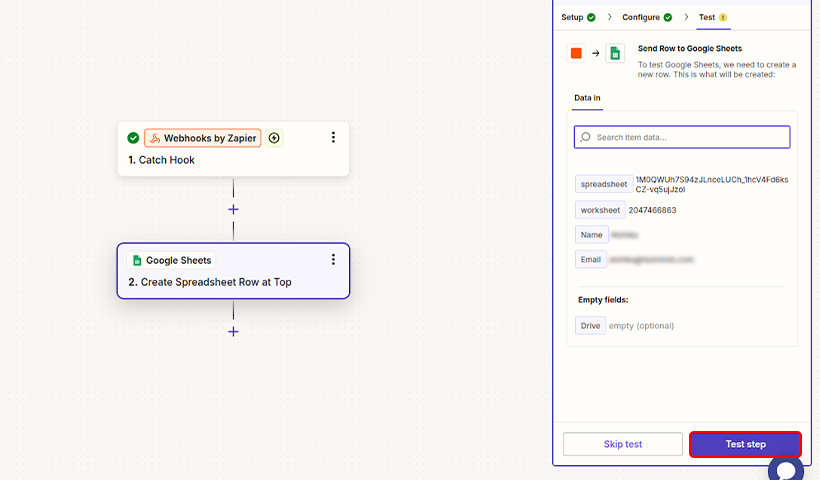The height and width of the screenshot is (480, 820).
Task: Click the worksheet field label
Action: [600, 210]
